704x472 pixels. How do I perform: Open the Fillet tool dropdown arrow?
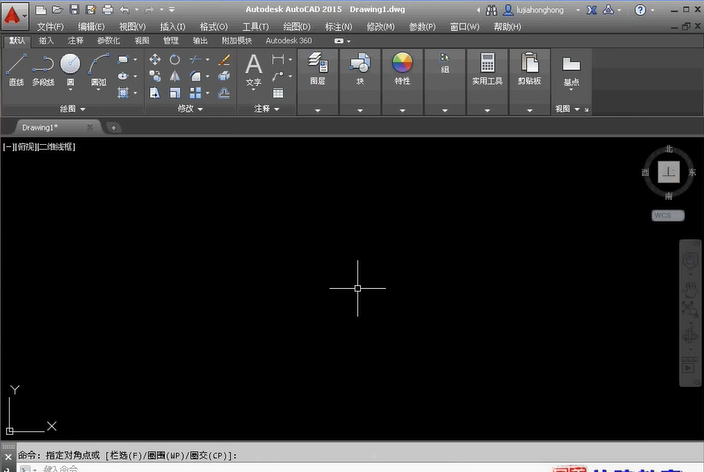(x=207, y=76)
